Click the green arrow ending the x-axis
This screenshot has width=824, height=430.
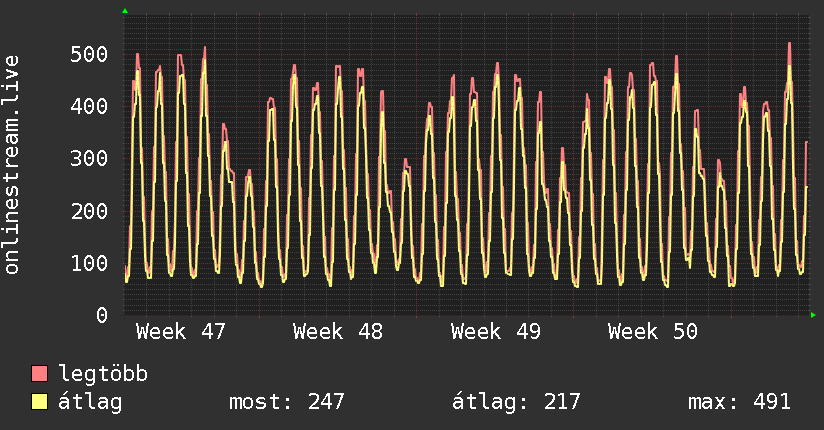click(813, 315)
